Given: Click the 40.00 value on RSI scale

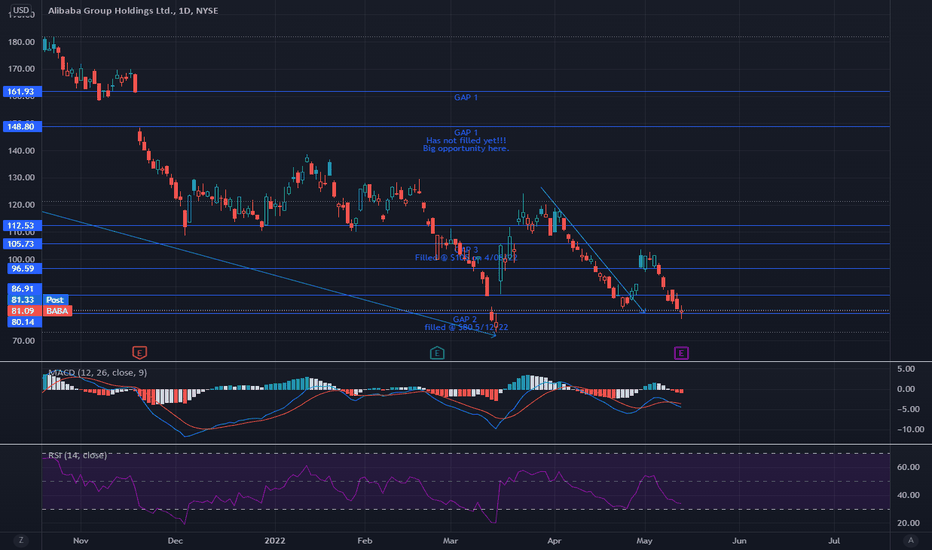Looking at the screenshot, I should tap(908, 495).
